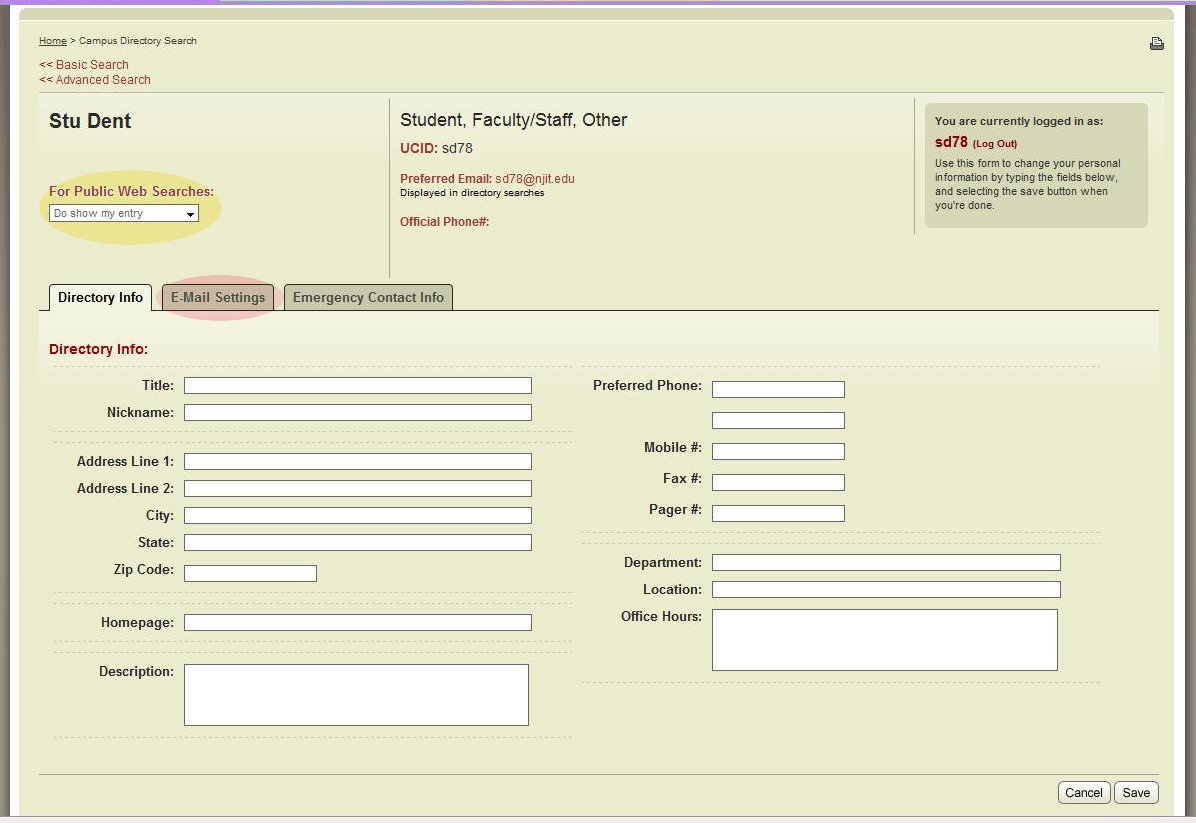The image size is (1196, 823).
Task: Click the Address Line 1 field
Action: (x=357, y=461)
